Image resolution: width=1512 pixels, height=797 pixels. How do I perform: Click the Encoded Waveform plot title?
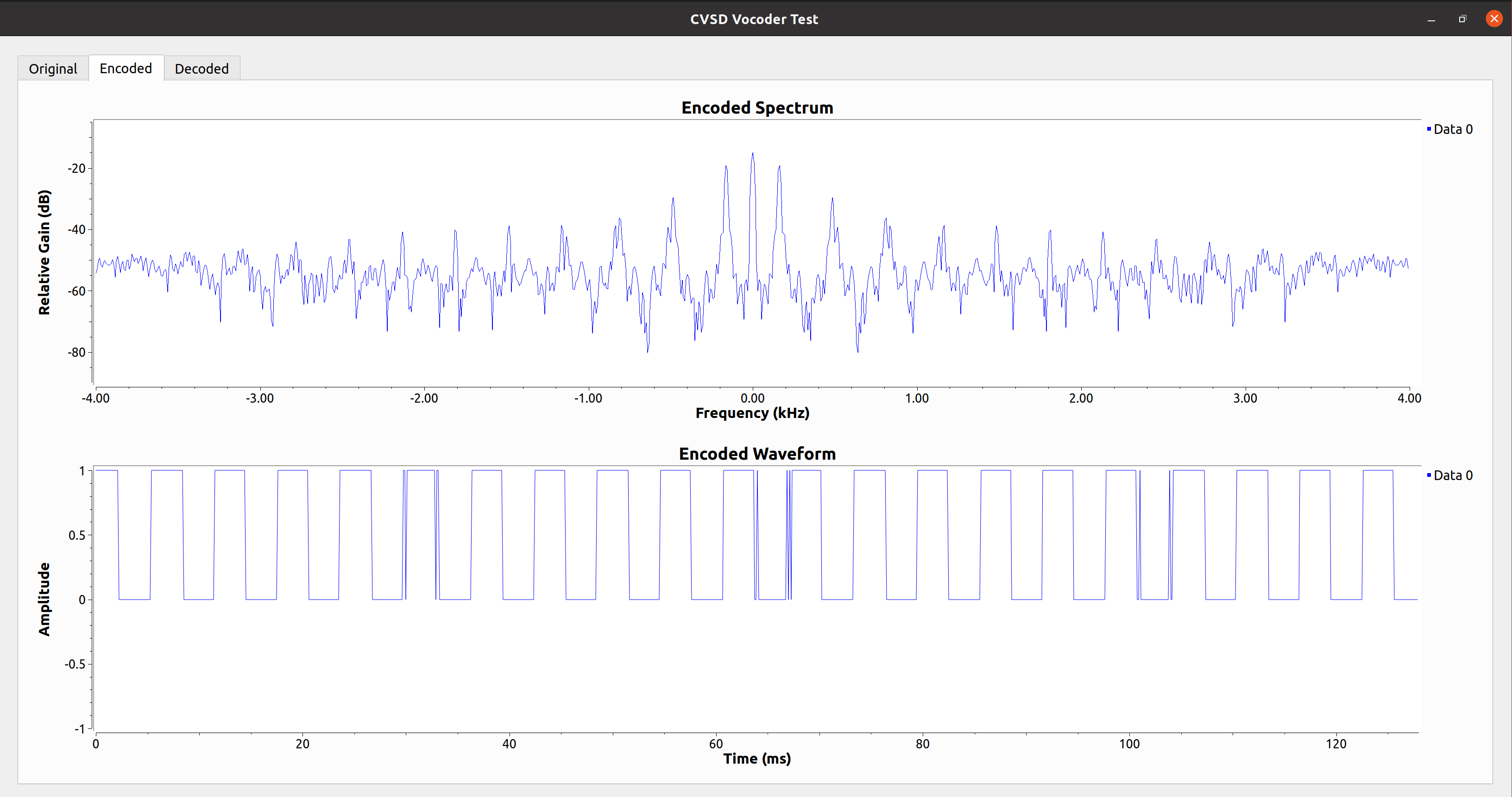[756, 454]
